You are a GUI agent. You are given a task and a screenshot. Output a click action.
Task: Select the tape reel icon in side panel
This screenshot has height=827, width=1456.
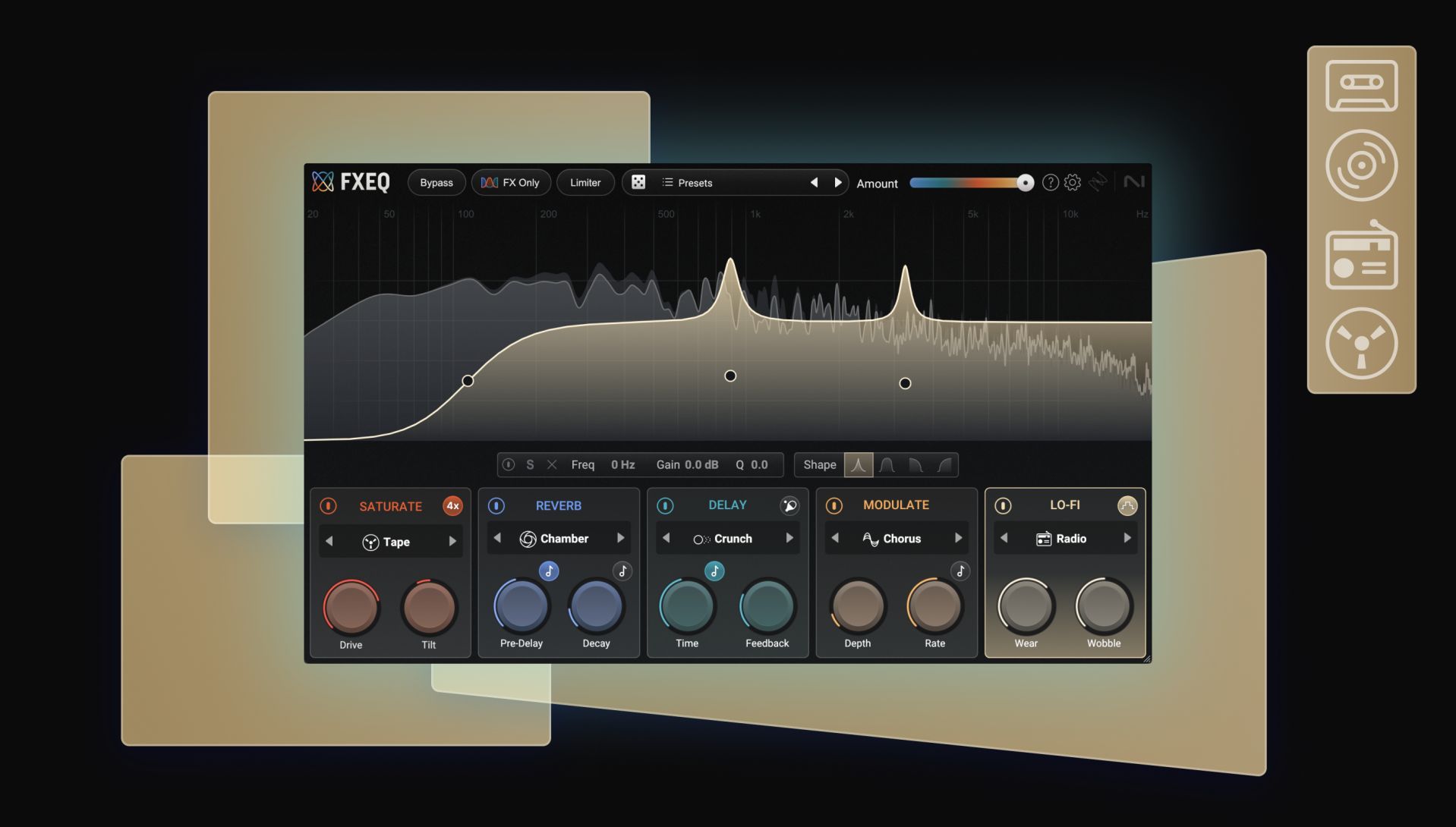tap(1361, 343)
